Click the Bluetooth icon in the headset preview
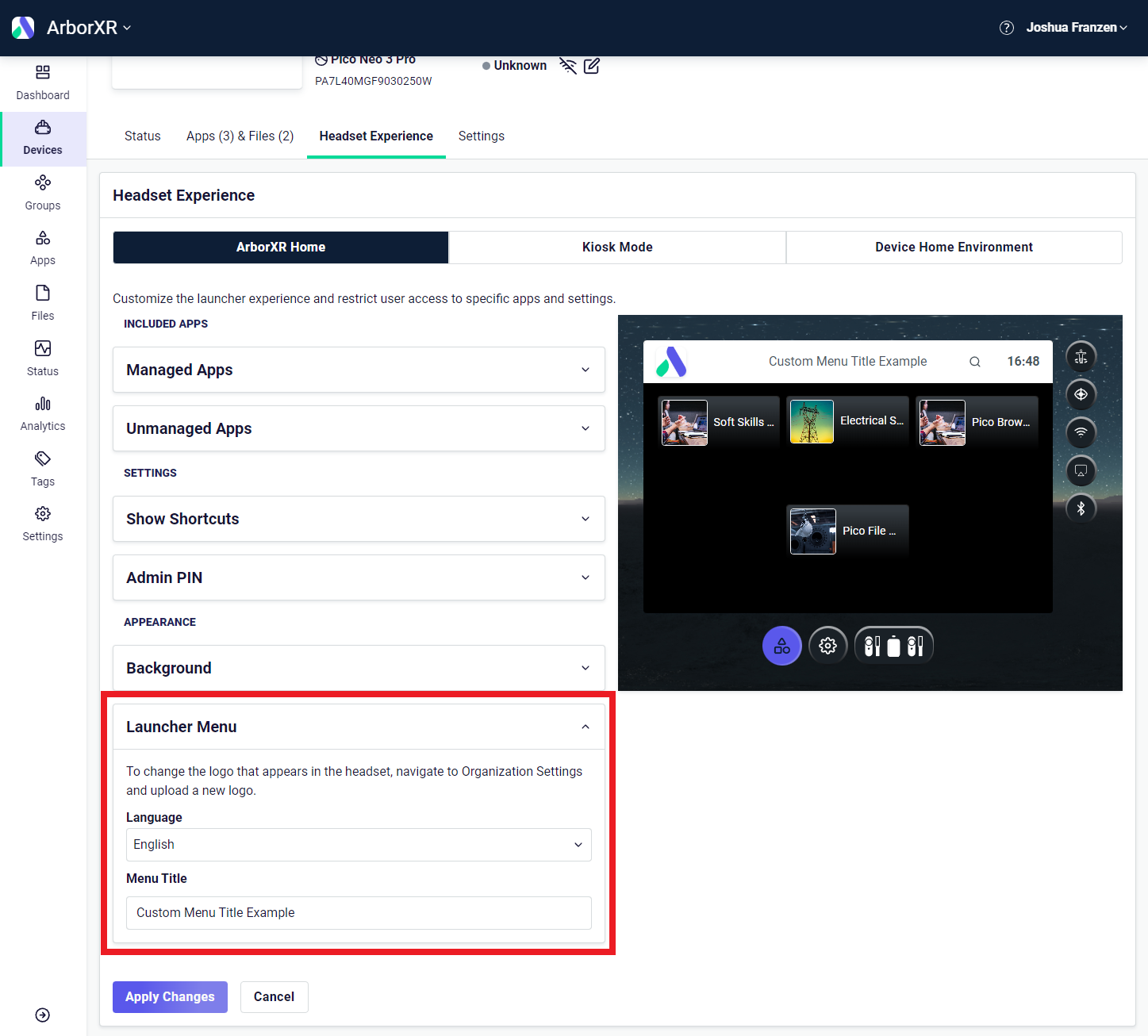 [x=1081, y=508]
